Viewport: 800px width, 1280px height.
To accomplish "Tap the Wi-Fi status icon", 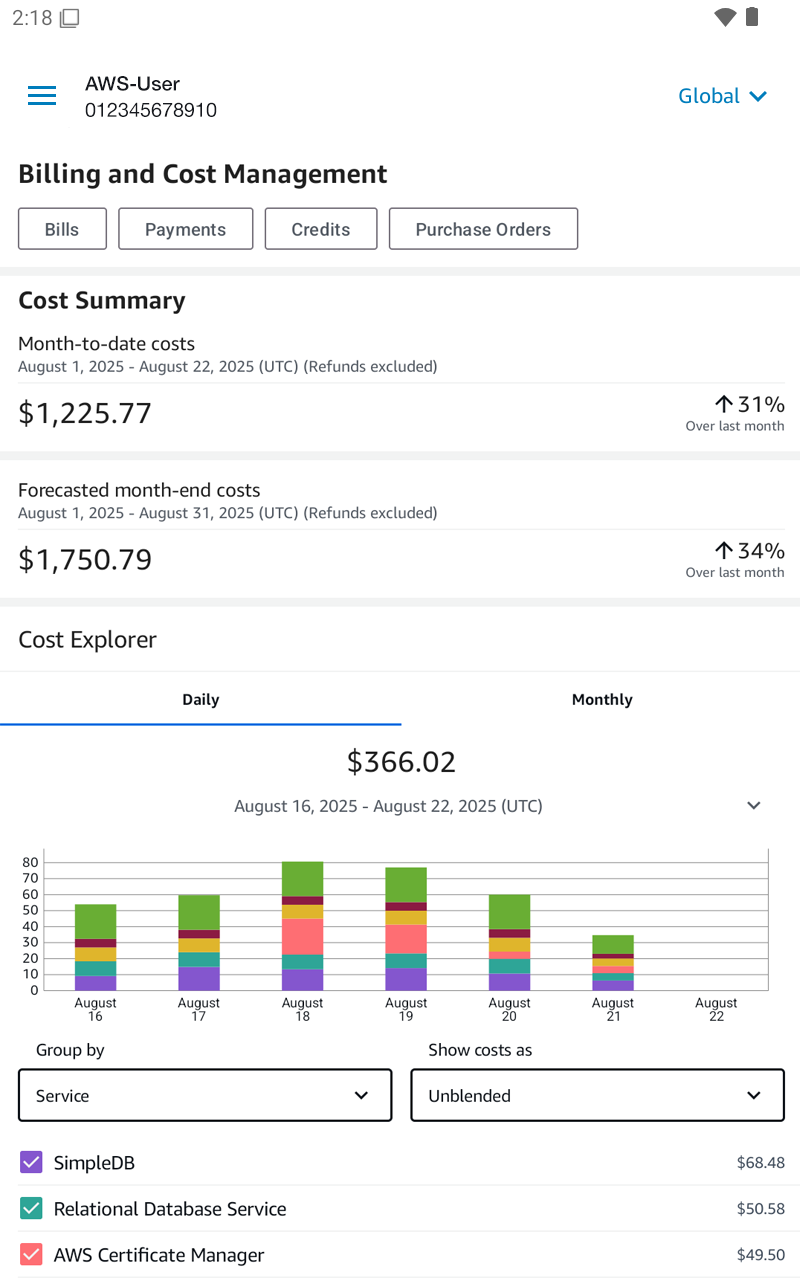I will tap(725, 17).
